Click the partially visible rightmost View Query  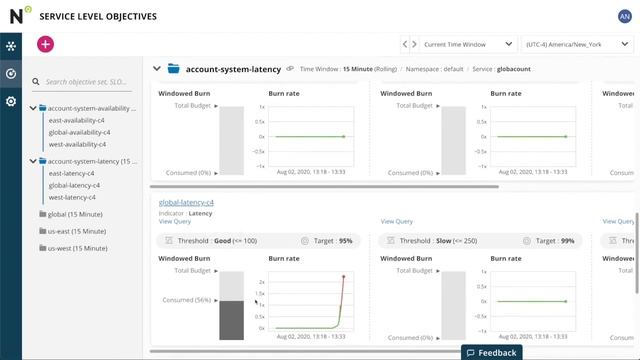coord(618,221)
